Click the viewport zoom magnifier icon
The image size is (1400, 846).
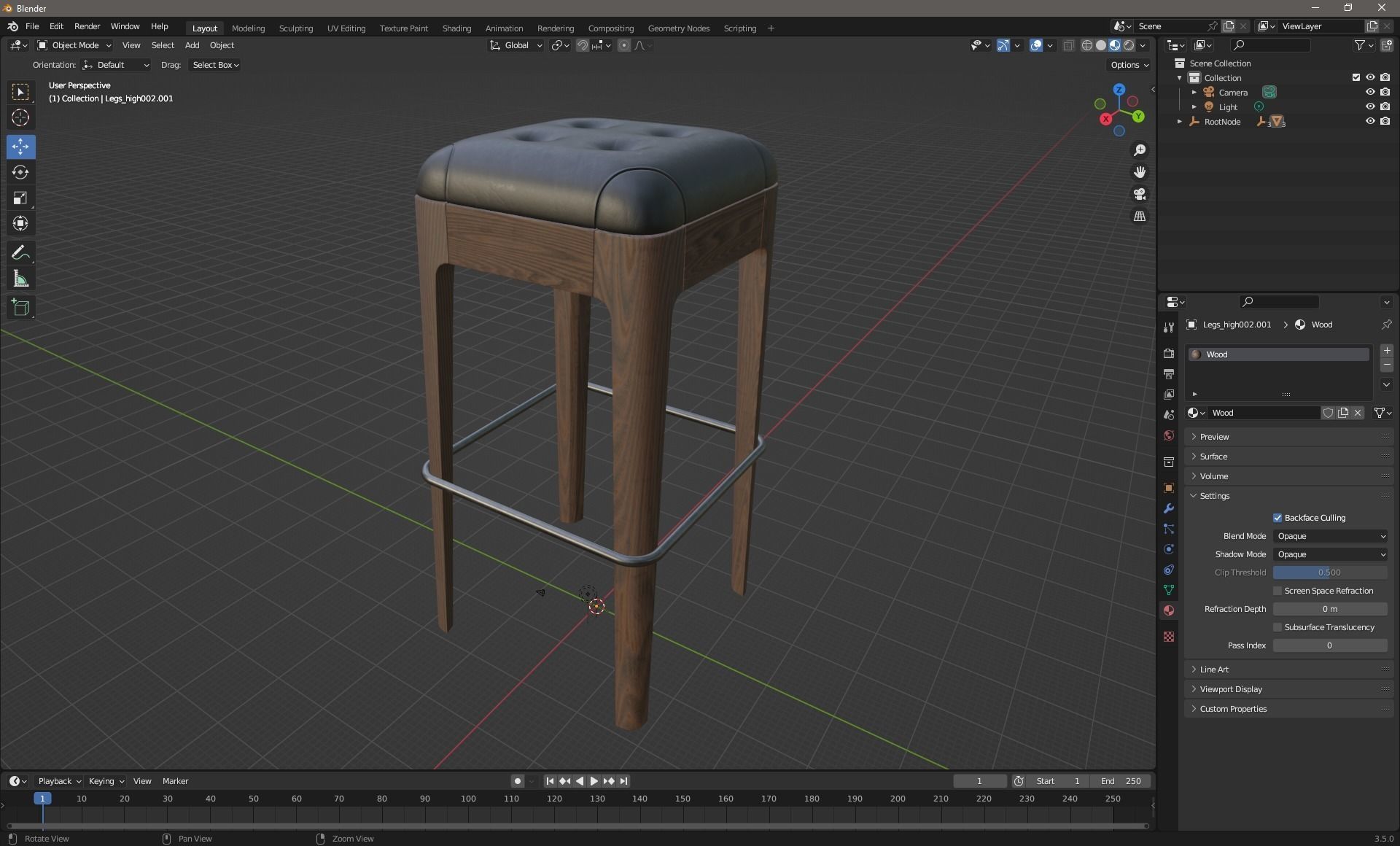[1139, 150]
